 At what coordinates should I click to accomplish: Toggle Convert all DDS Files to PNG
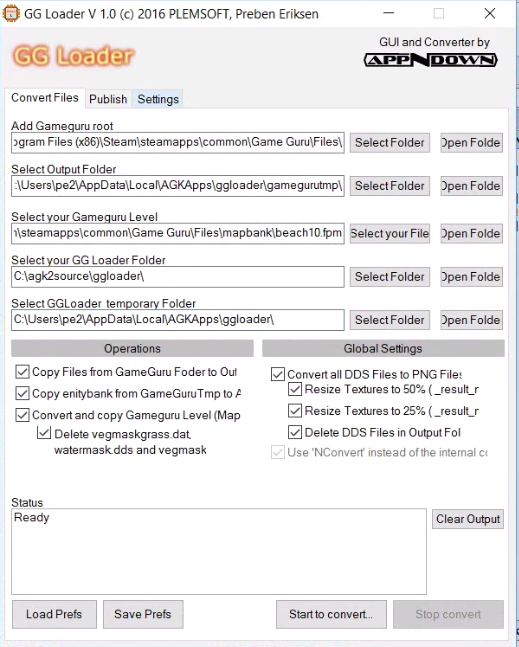pyautogui.click(x=278, y=374)
